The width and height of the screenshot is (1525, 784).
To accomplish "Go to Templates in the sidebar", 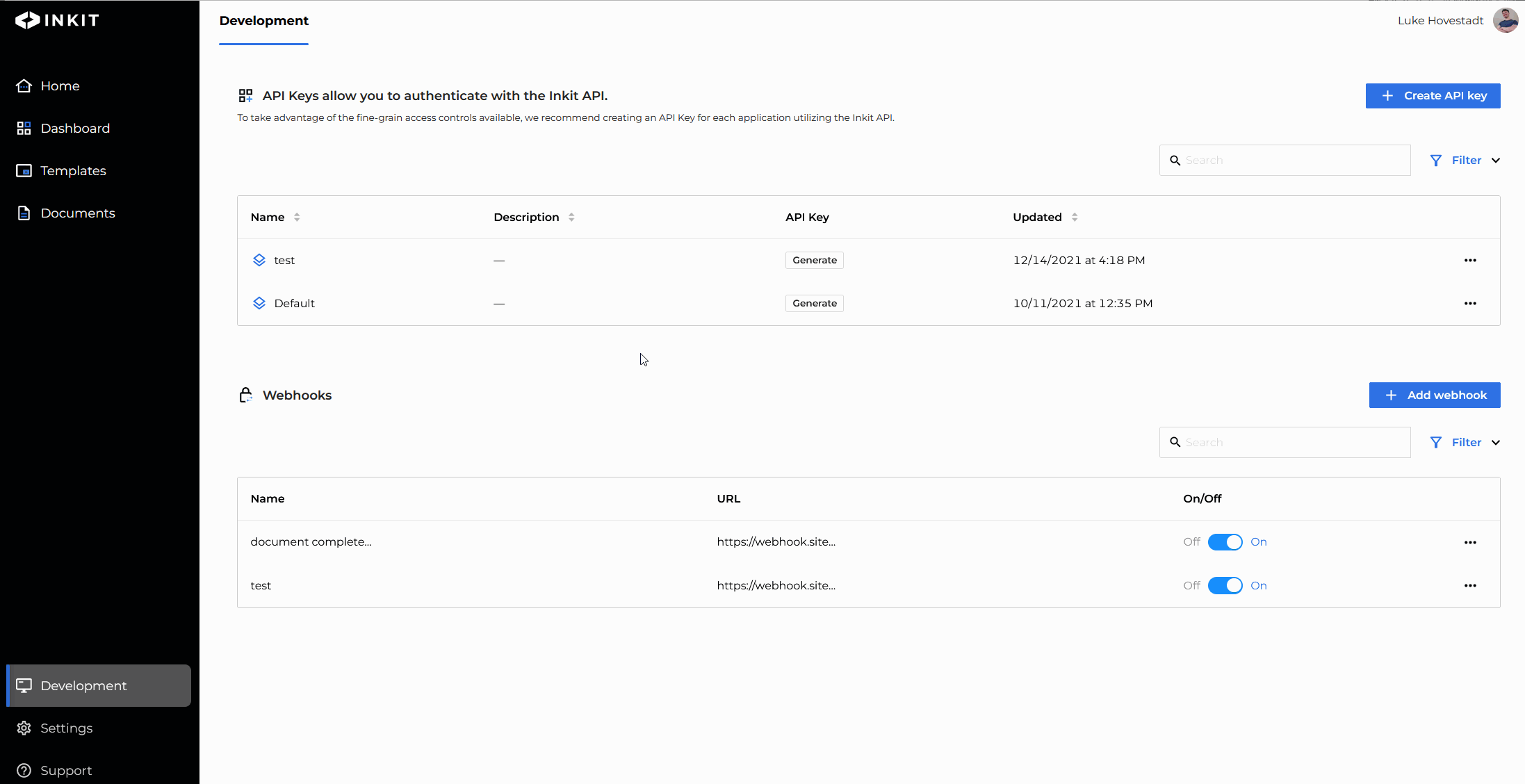I will coord(73,171).
